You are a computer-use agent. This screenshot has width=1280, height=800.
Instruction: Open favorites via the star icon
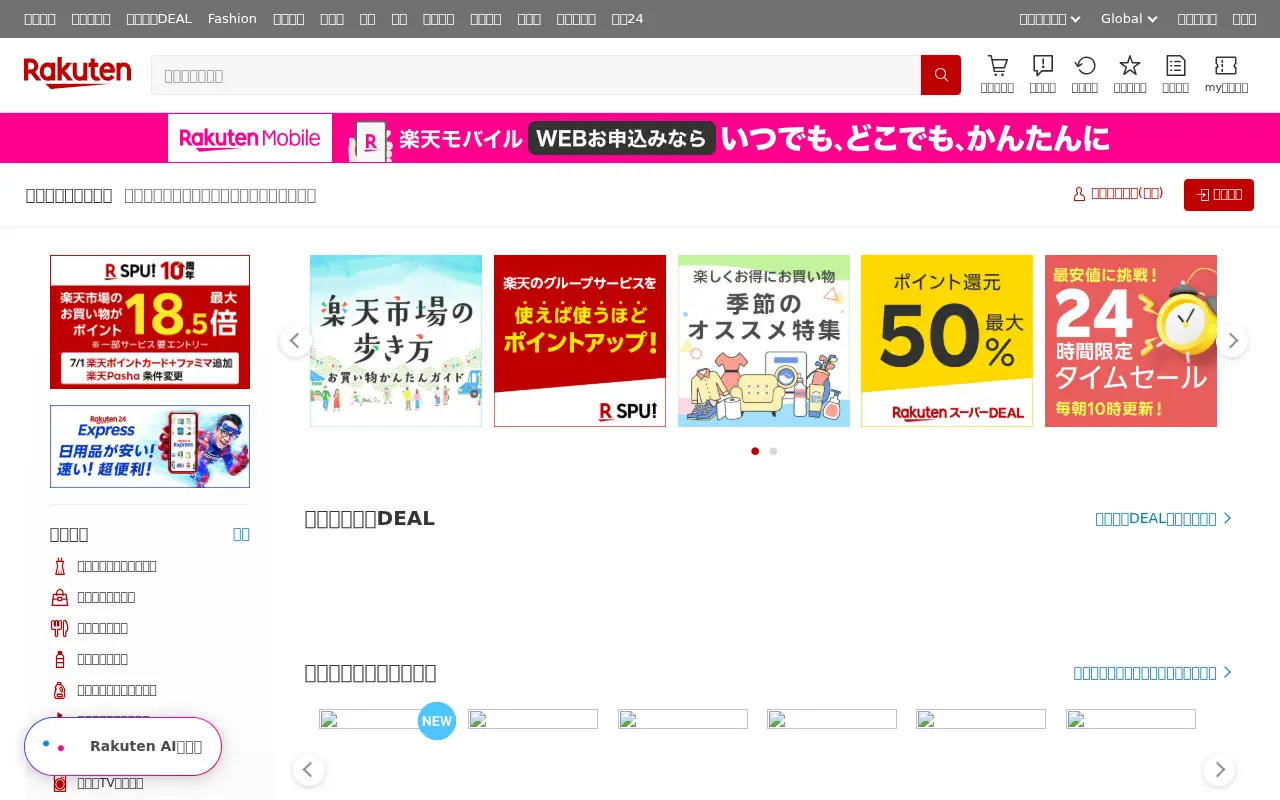[x=1130, y=66]
